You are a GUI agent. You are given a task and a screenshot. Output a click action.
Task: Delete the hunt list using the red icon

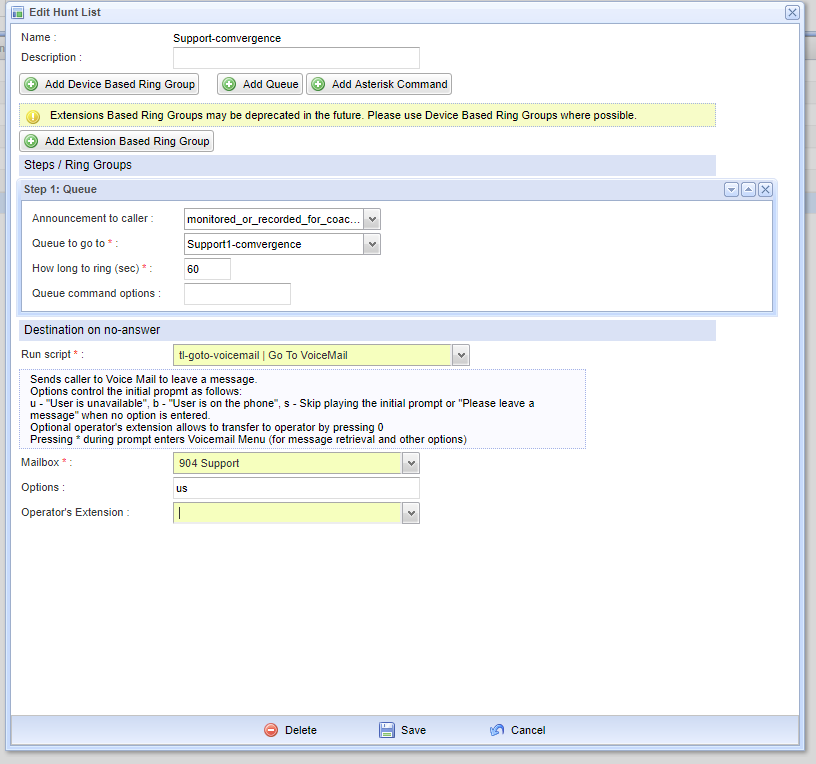[271, 730]
